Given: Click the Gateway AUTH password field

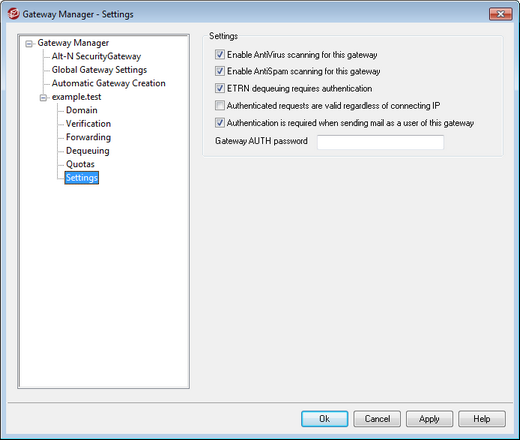Looking at the screenshot, I should [x=380, y=142].
